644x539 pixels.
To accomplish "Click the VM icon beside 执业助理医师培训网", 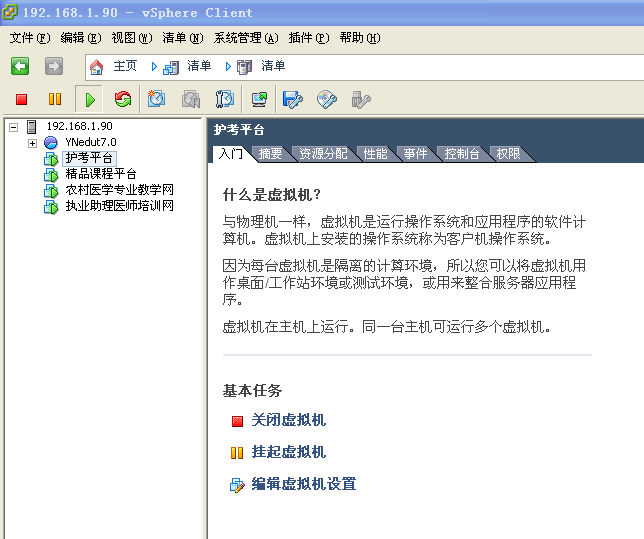I will 51,207.
